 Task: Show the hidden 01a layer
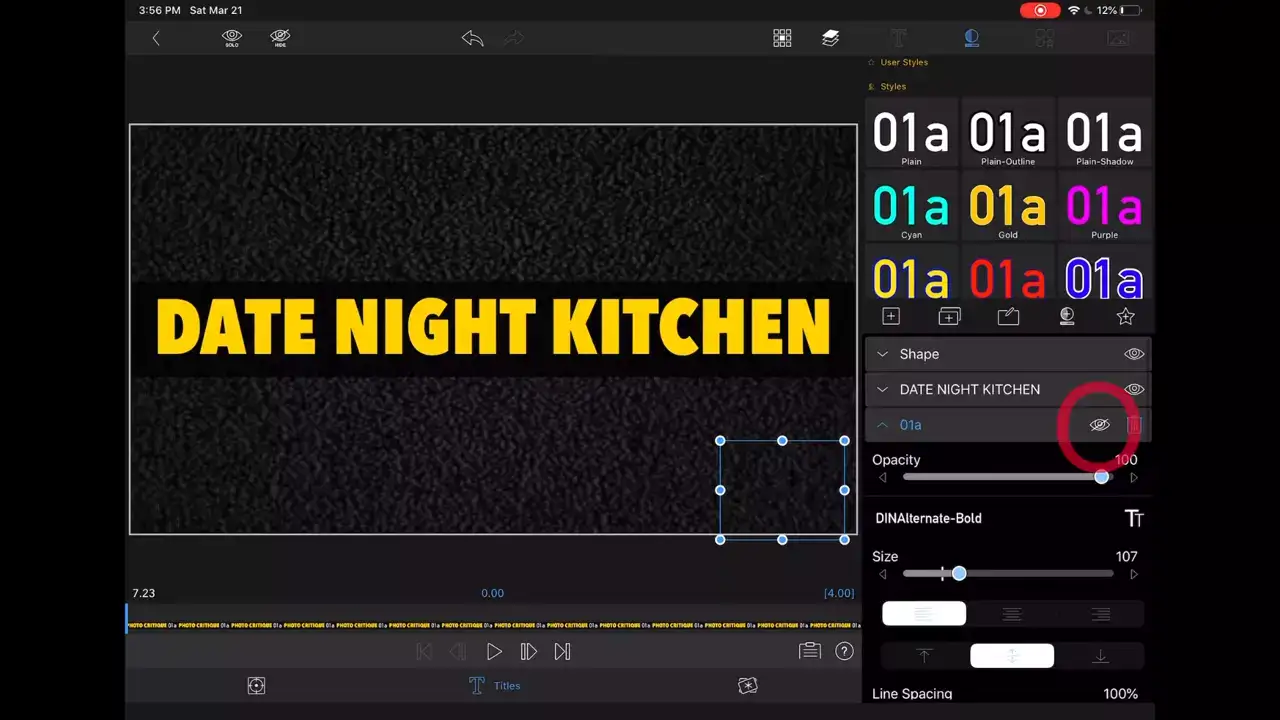pos(1100,425)
